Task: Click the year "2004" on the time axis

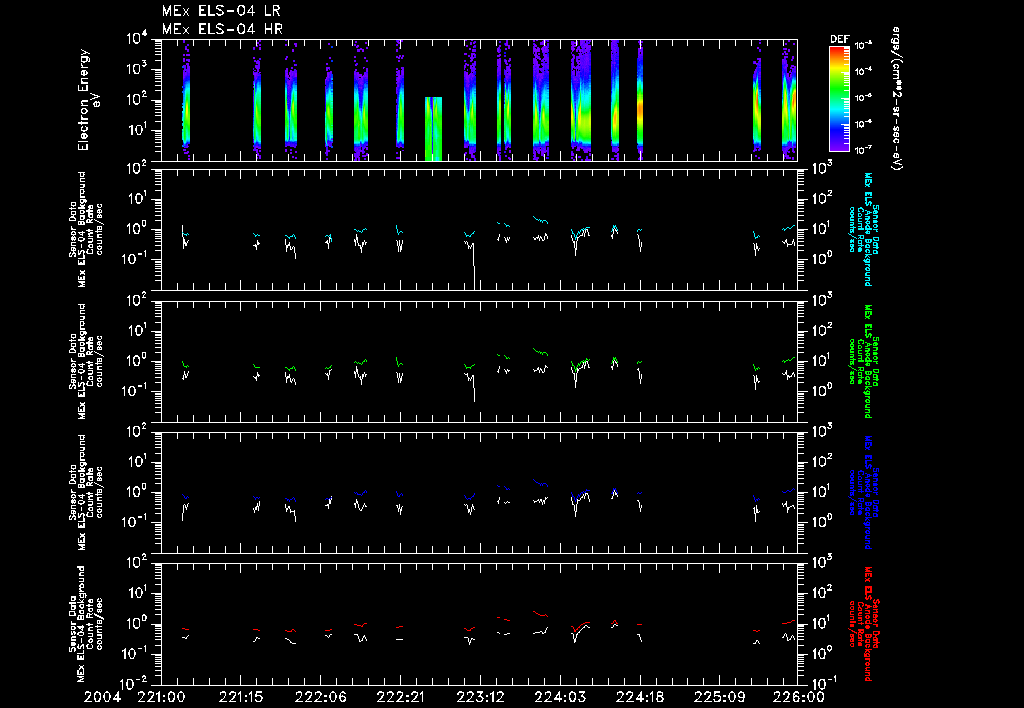Action: click(x=103, y=698)
